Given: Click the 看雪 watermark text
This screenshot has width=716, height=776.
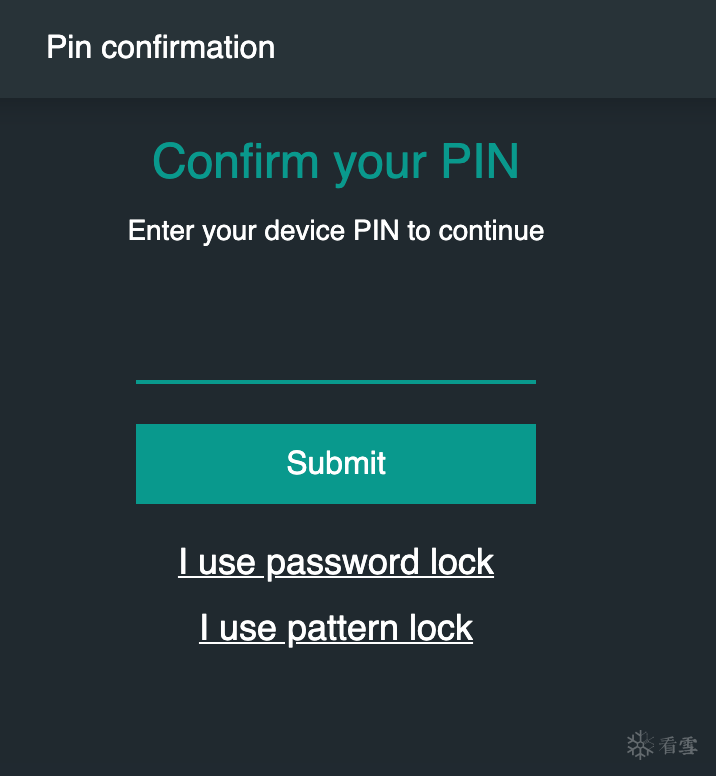Looking at the screenshot, I should (679, 745).
